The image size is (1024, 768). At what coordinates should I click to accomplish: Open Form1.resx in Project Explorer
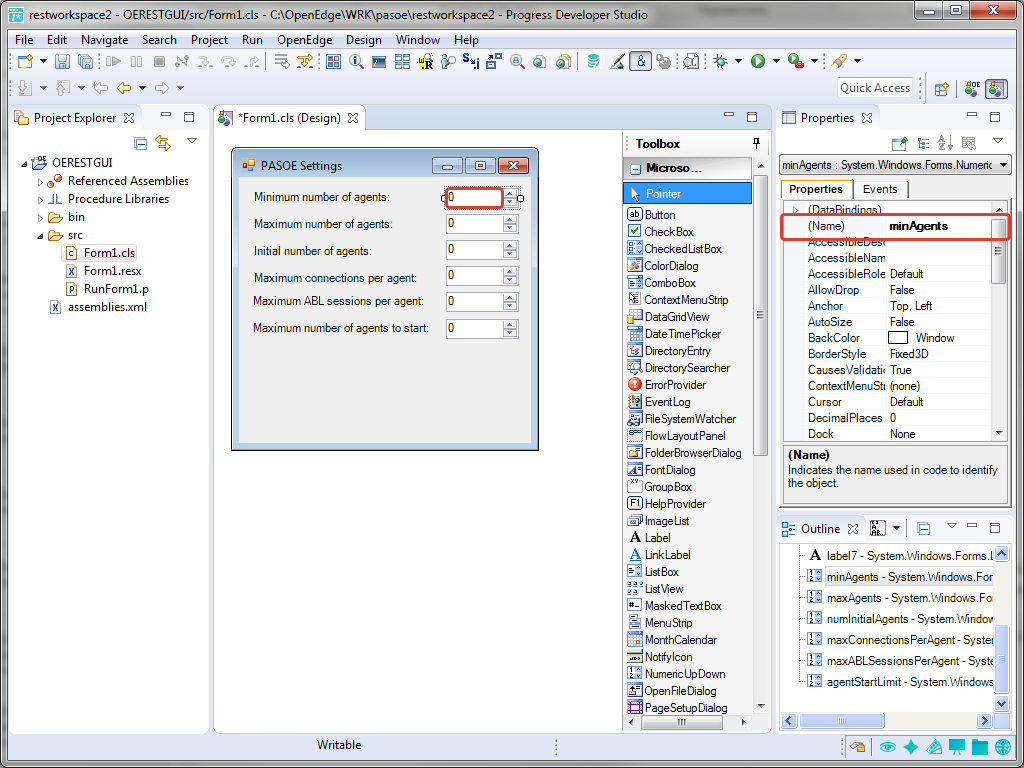pyautogui.click(x=112, y=271)
